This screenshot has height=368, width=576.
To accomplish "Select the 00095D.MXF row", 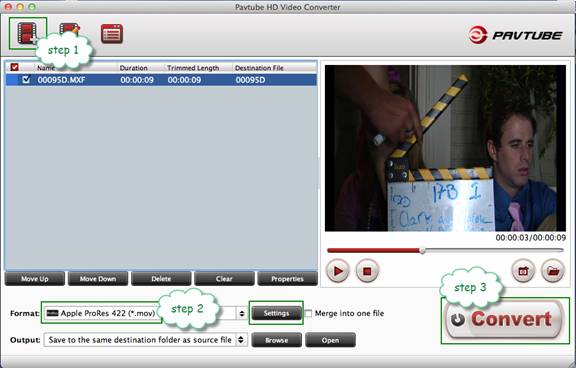I will point(161,80).
